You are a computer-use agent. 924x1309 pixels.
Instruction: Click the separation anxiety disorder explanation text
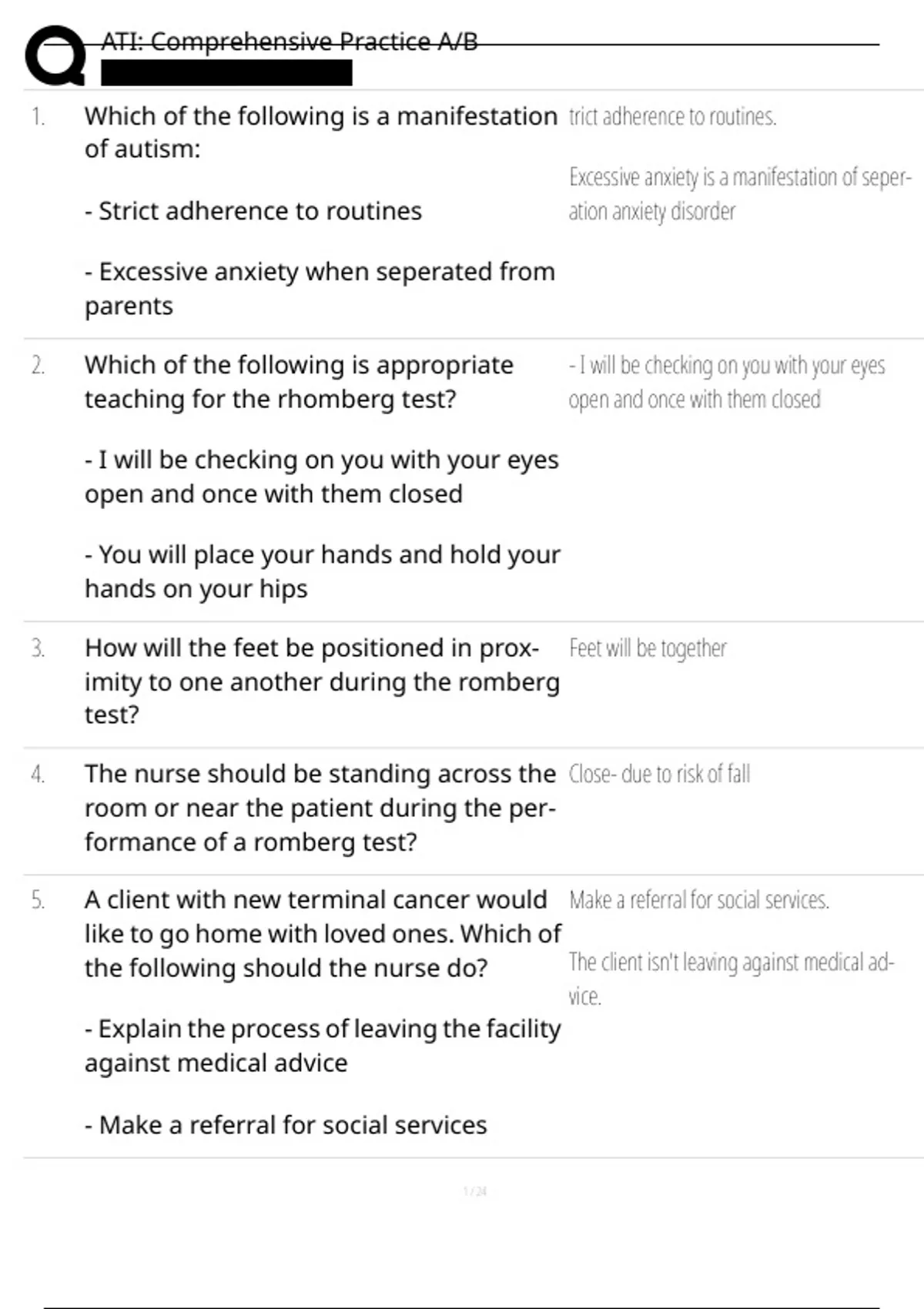point(739,194)
